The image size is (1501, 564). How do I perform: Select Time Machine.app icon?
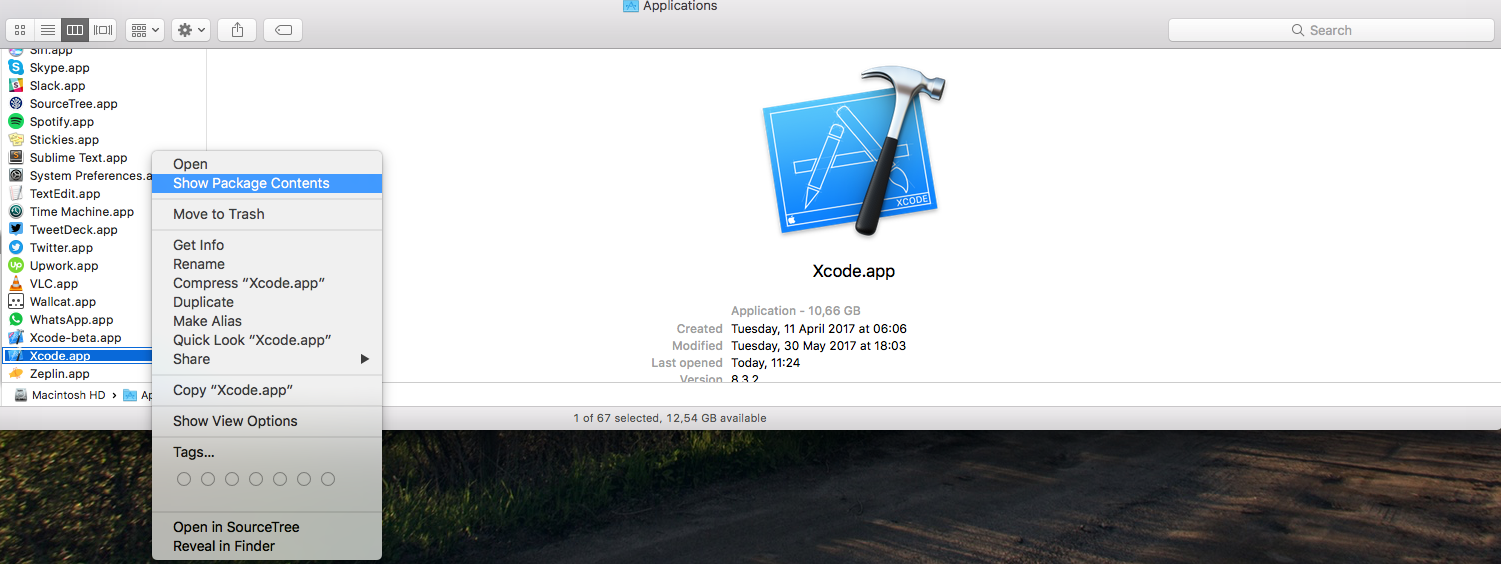click(x=16, y=212)
